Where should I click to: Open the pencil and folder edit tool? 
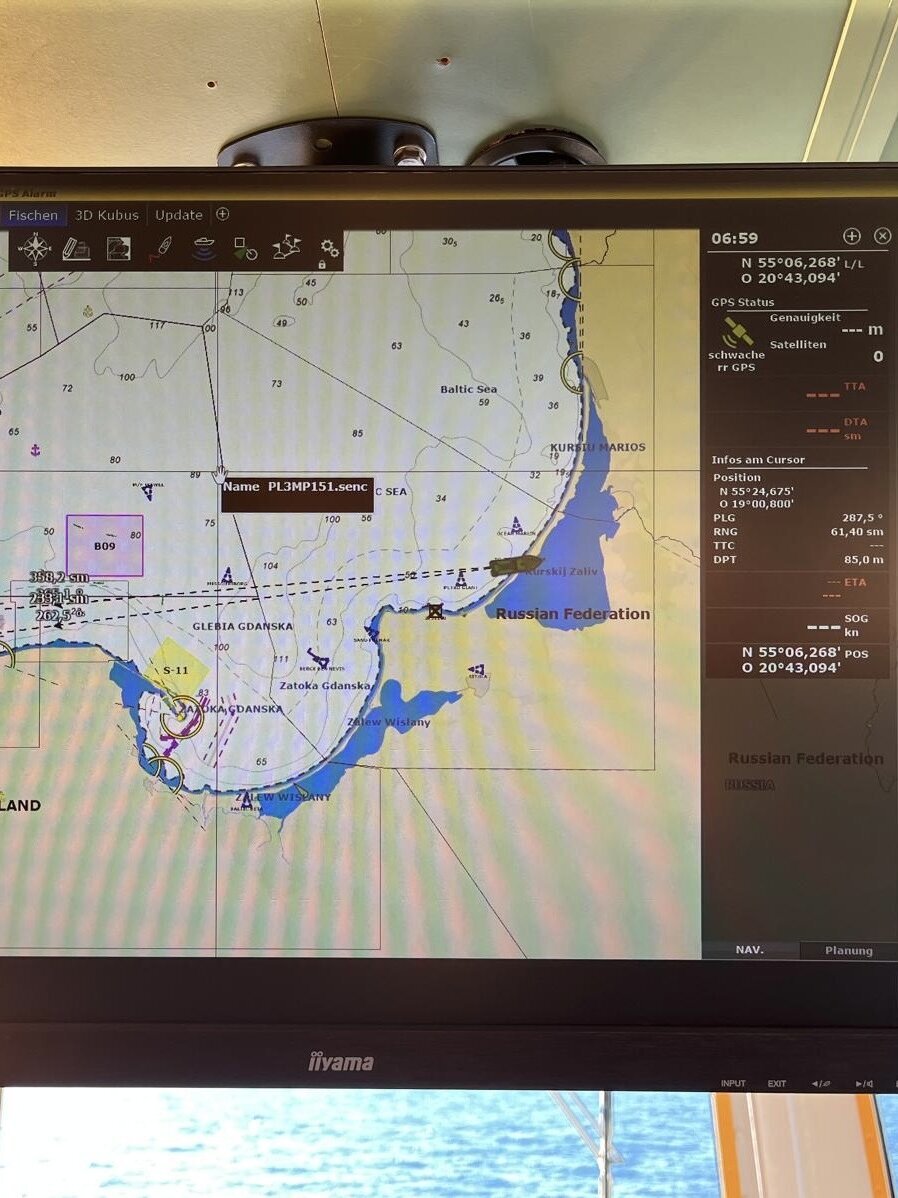[76, 249]
